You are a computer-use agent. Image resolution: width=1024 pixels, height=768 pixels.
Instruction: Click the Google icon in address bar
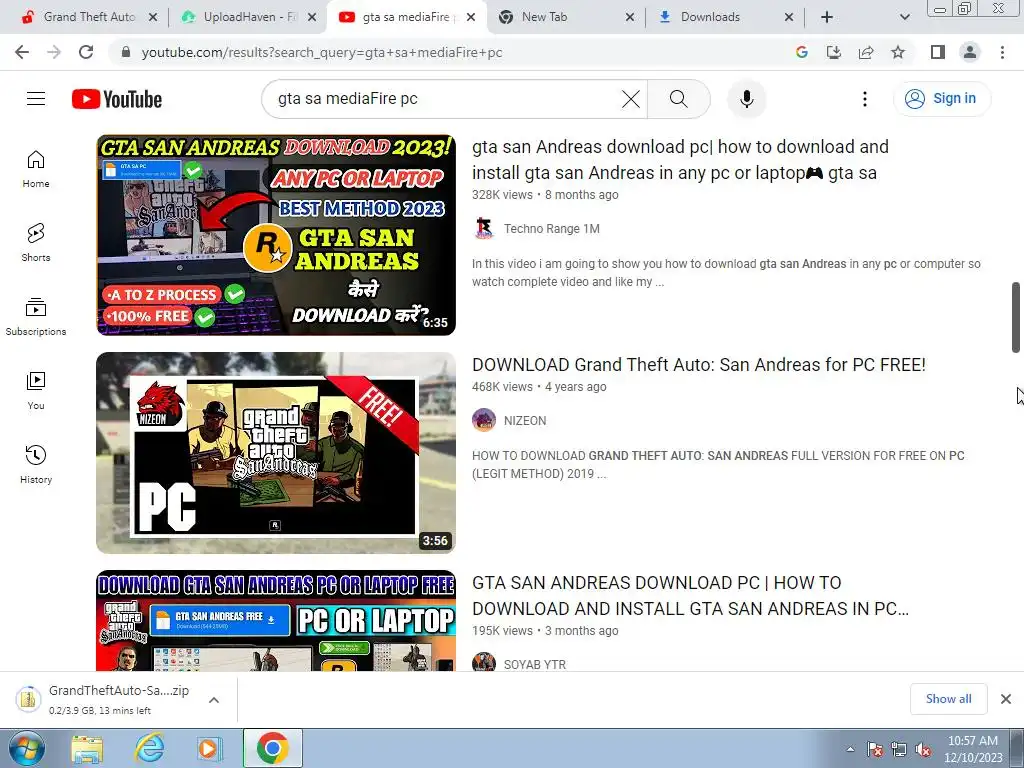tap(802, 52)
